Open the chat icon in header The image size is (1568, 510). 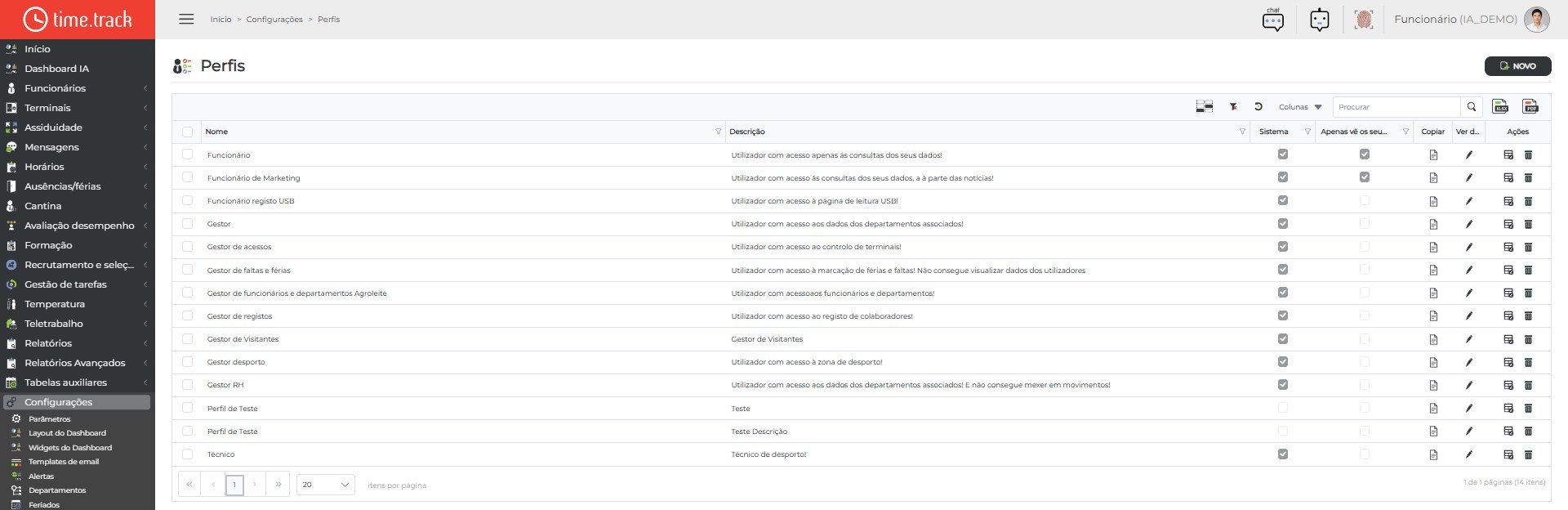1273,20
